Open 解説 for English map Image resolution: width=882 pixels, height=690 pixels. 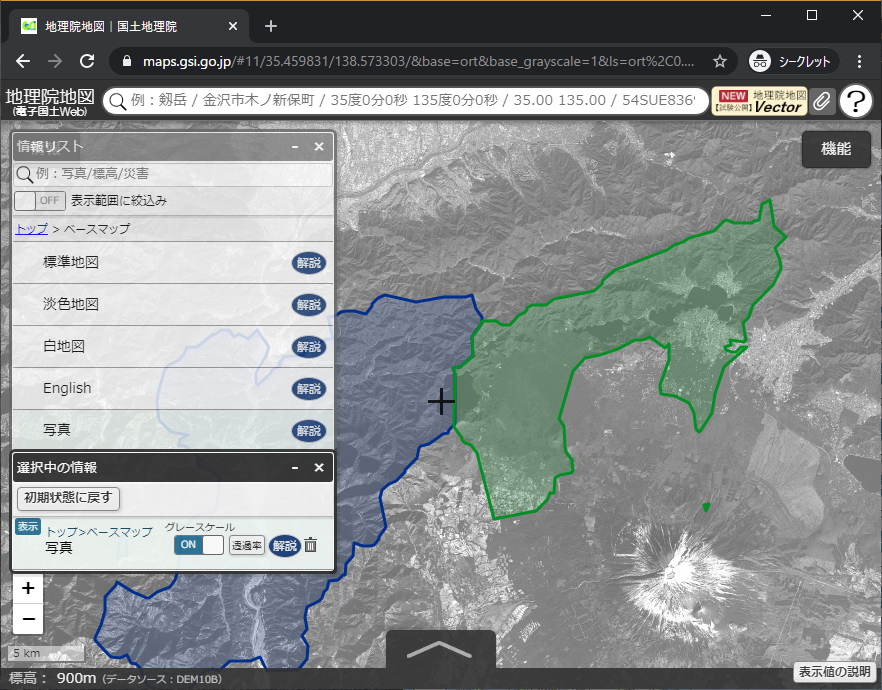tap(309, 389)
